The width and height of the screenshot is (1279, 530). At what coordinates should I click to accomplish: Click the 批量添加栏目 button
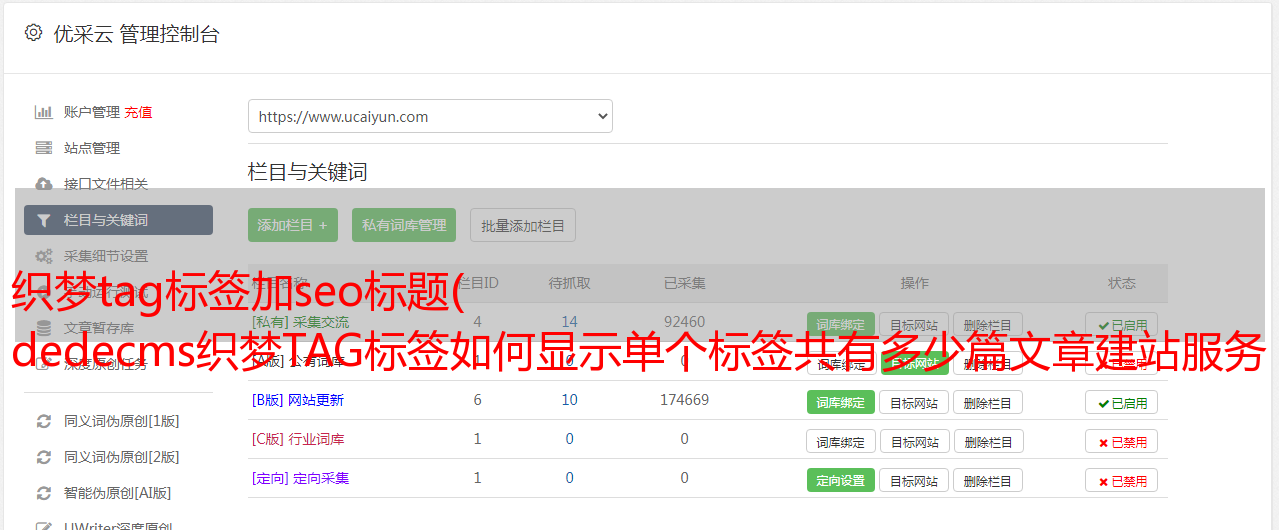(x=523, y=225)
